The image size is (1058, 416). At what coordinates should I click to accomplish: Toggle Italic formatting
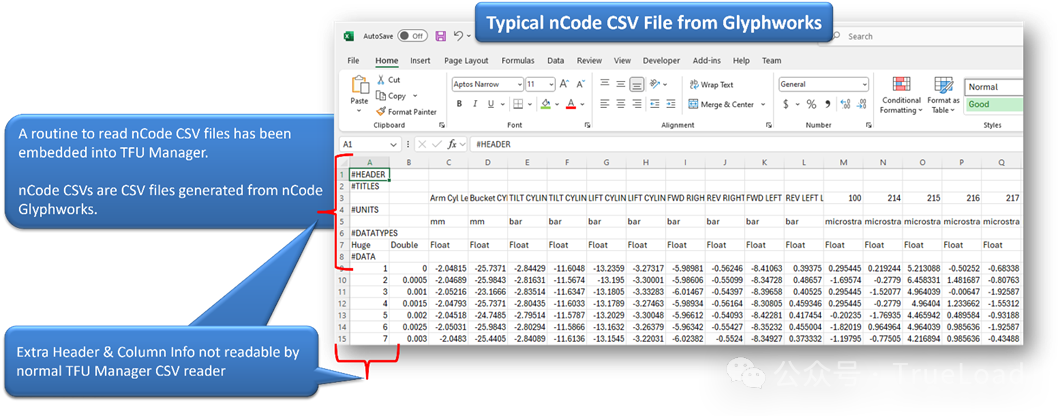(475, 104)
